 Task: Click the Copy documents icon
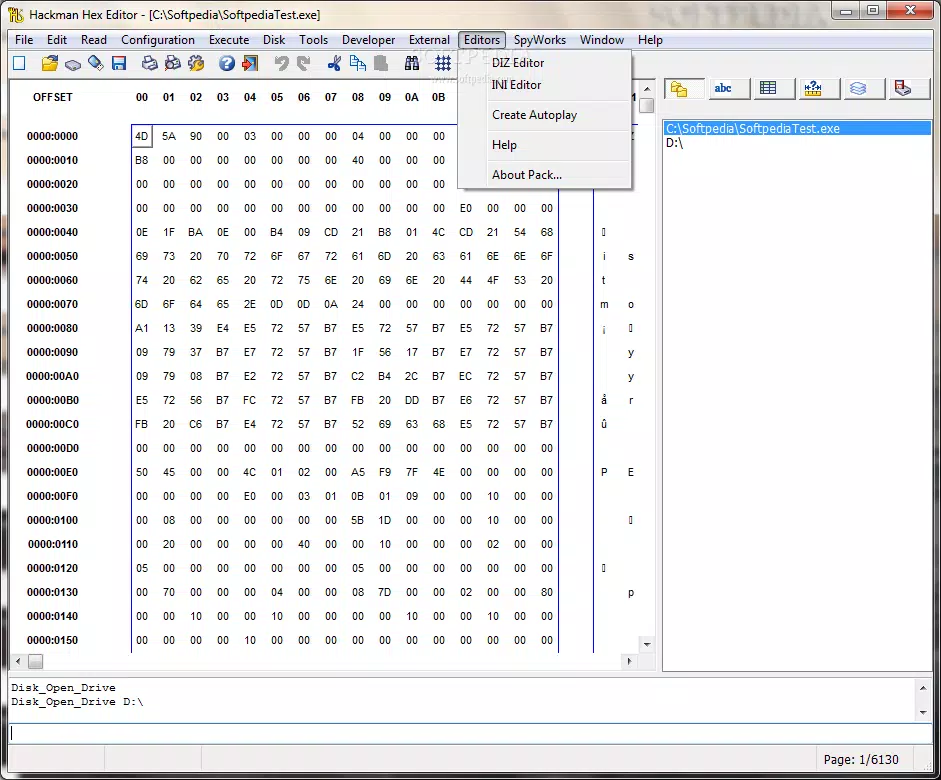(x=358, y=63)
